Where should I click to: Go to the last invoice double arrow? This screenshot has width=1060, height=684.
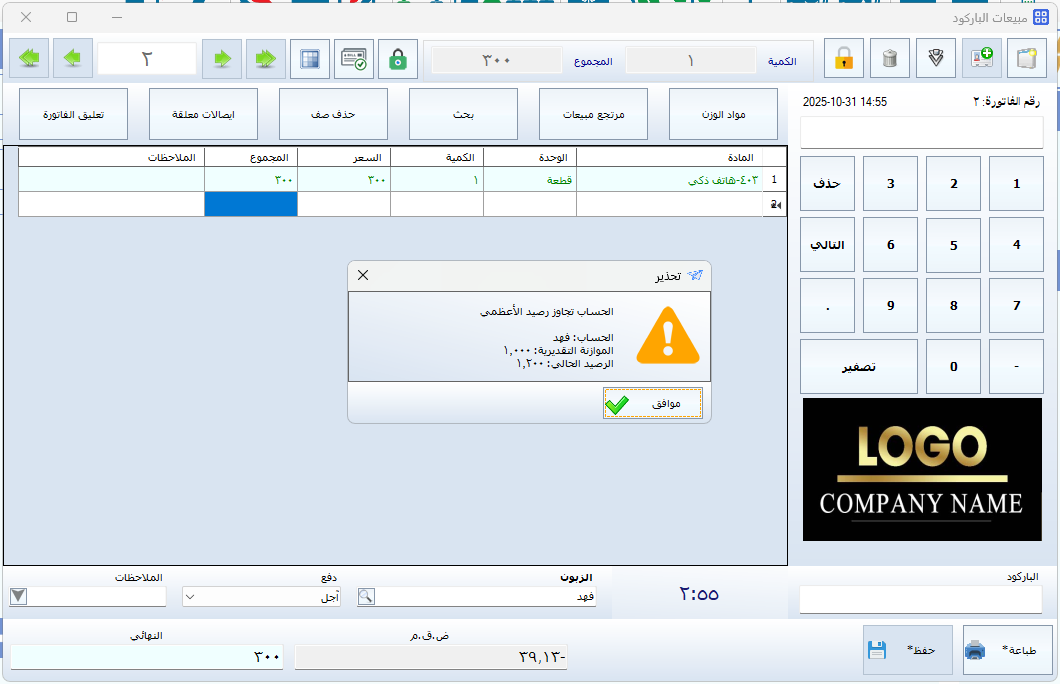point(265,59)
